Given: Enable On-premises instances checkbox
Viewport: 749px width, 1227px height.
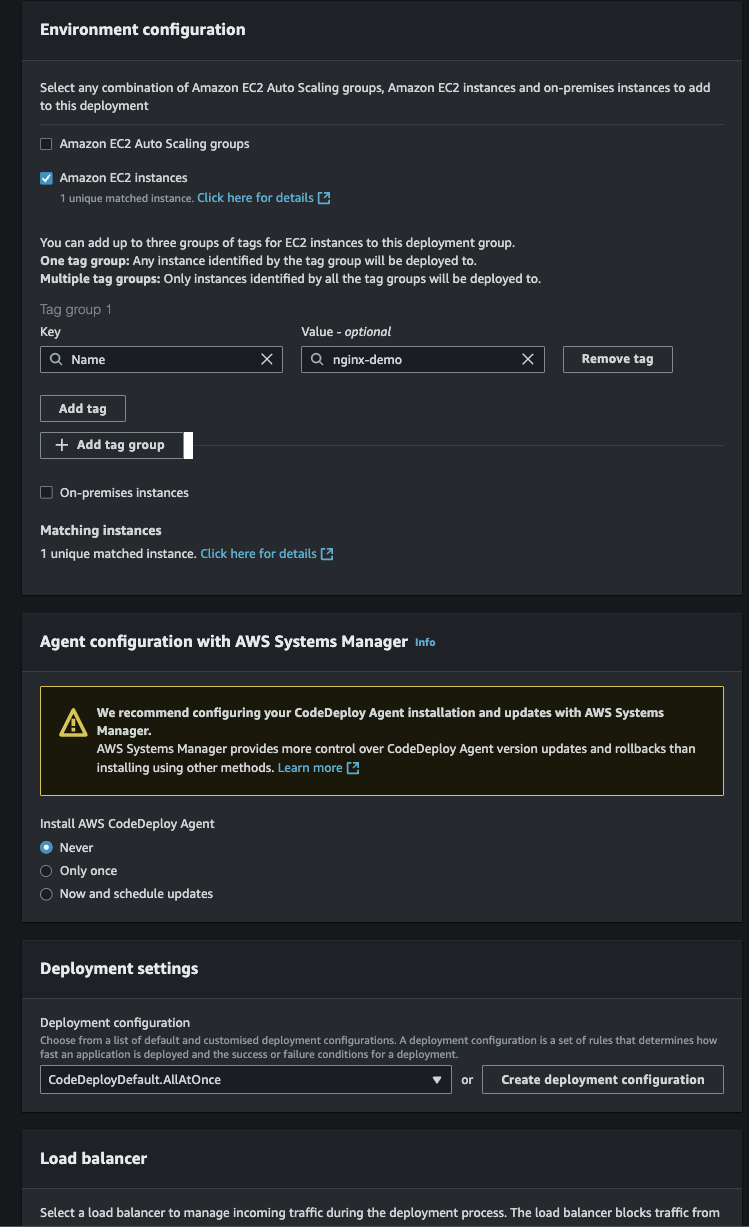Looking at the screenshot, I should pyautogui.click(x=46, y=493).
